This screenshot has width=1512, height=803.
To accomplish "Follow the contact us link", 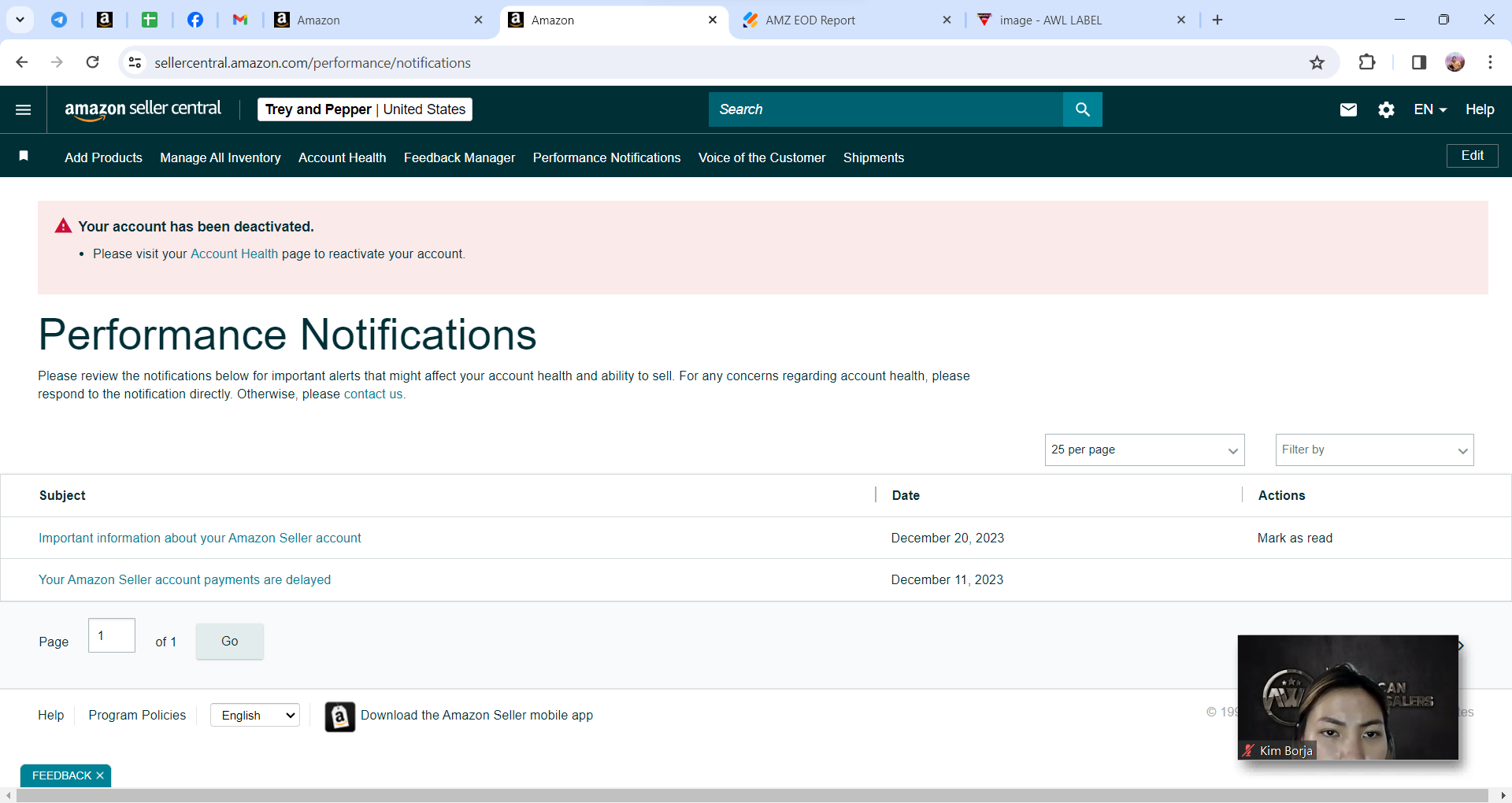I will pos(373,394).
